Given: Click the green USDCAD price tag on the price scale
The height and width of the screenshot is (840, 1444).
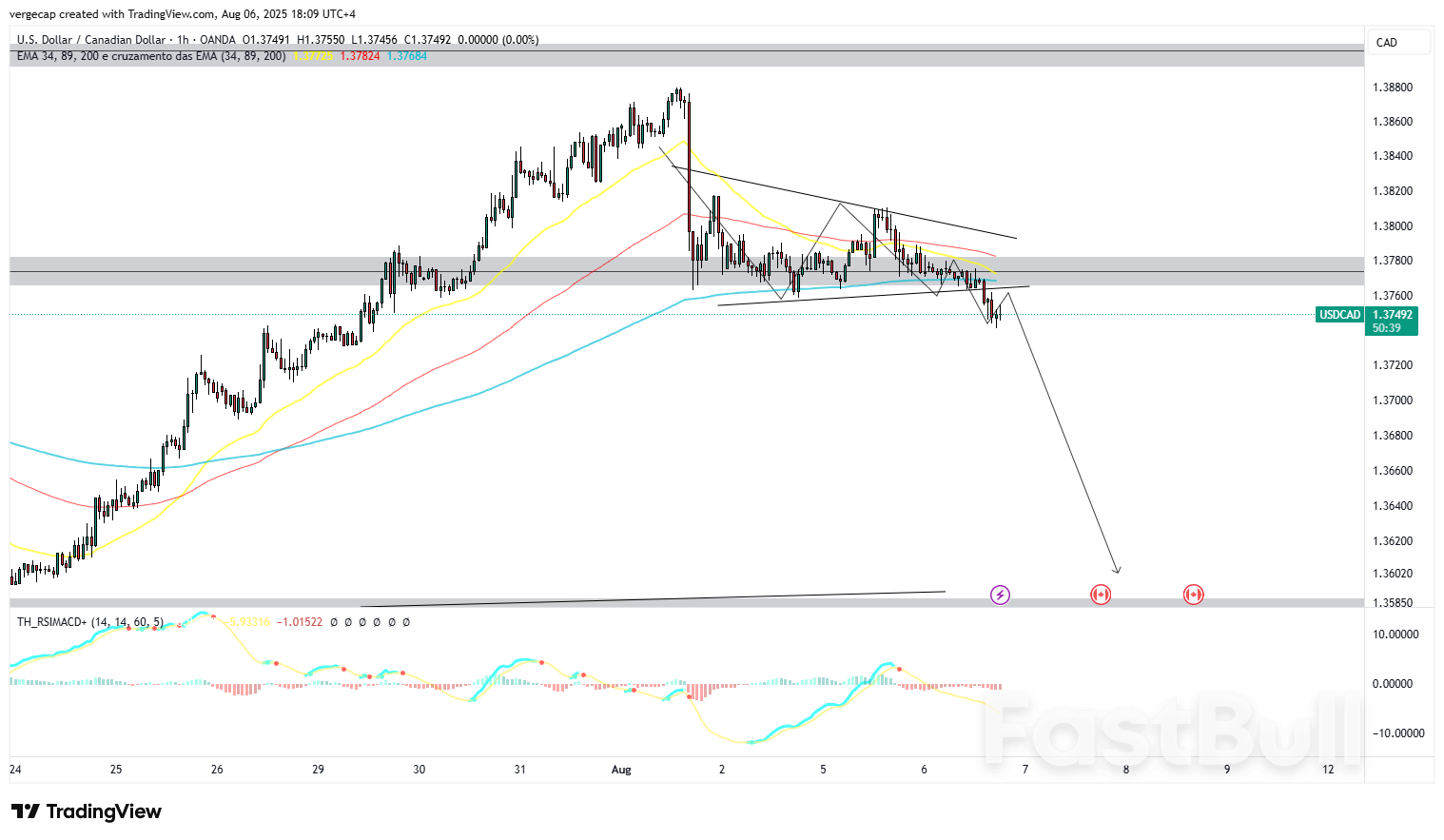Looking at the screenshot, I should 1340,315.
